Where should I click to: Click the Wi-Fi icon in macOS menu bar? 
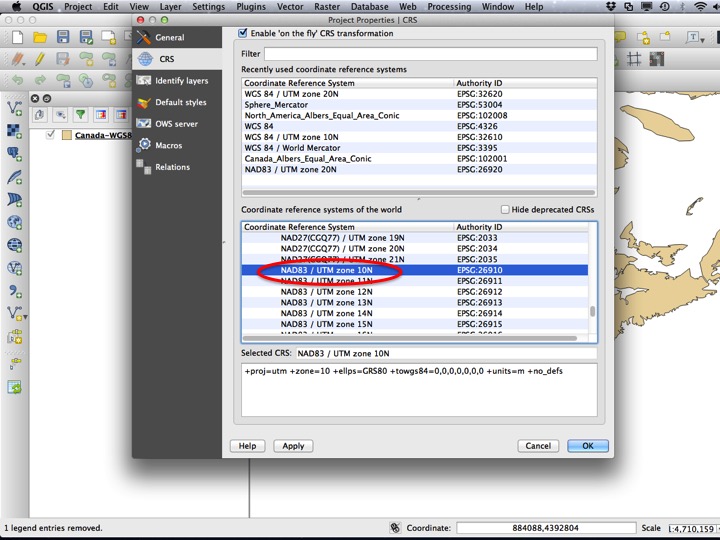pyautogui.click(x=700, y=6)
